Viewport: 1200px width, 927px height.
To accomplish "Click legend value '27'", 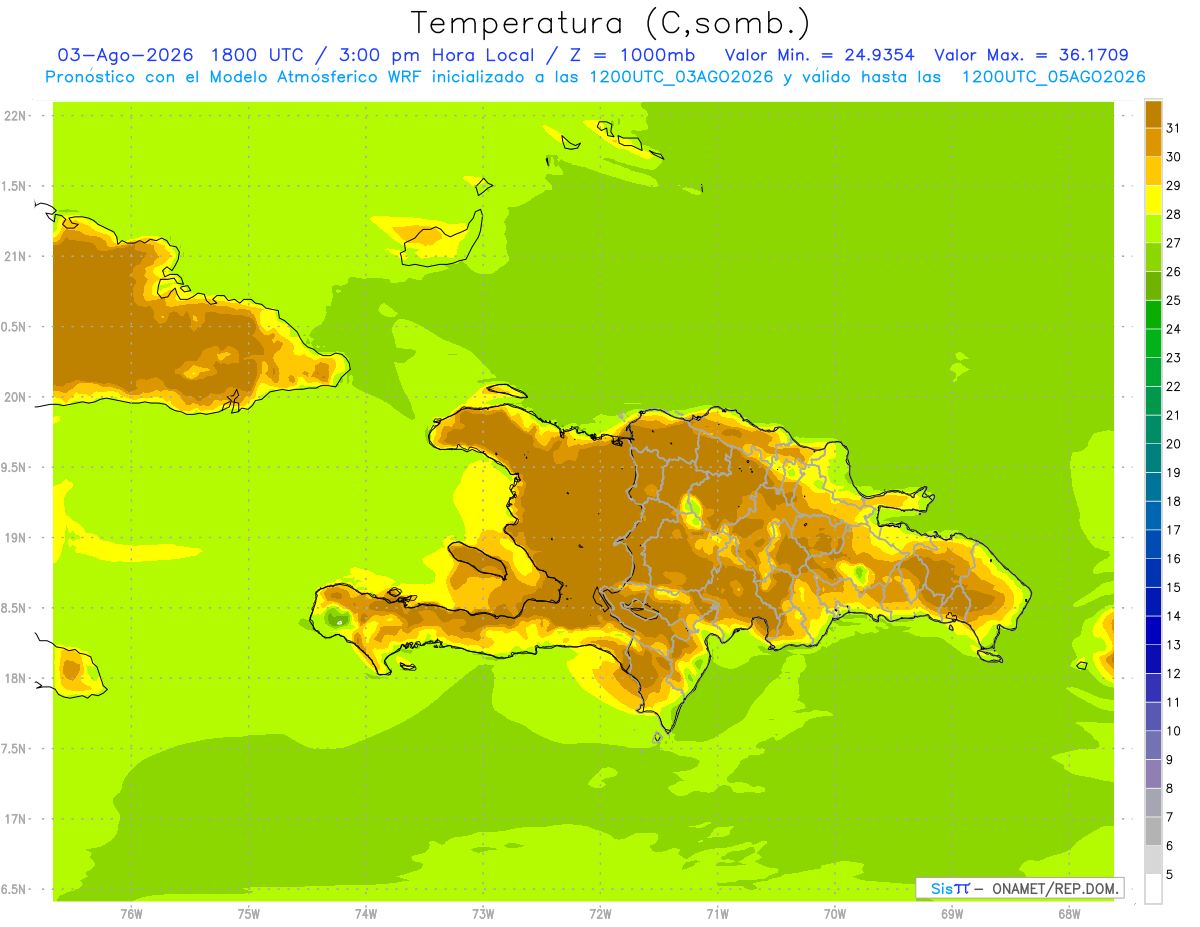I will pyautogui.click(x=1174, y=242).
